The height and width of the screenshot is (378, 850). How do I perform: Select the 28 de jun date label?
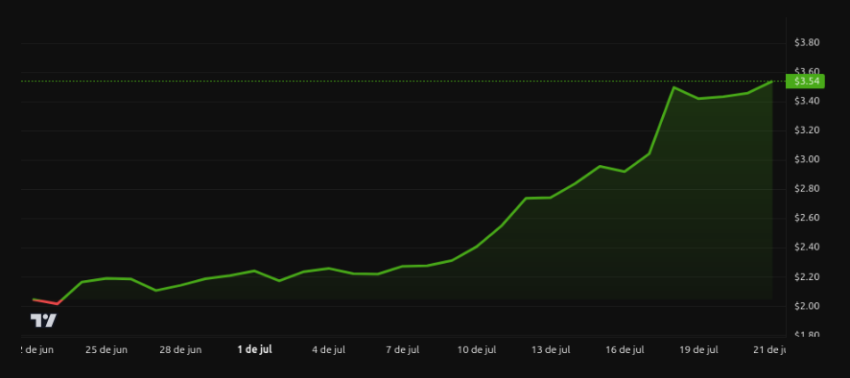(181, 350)
